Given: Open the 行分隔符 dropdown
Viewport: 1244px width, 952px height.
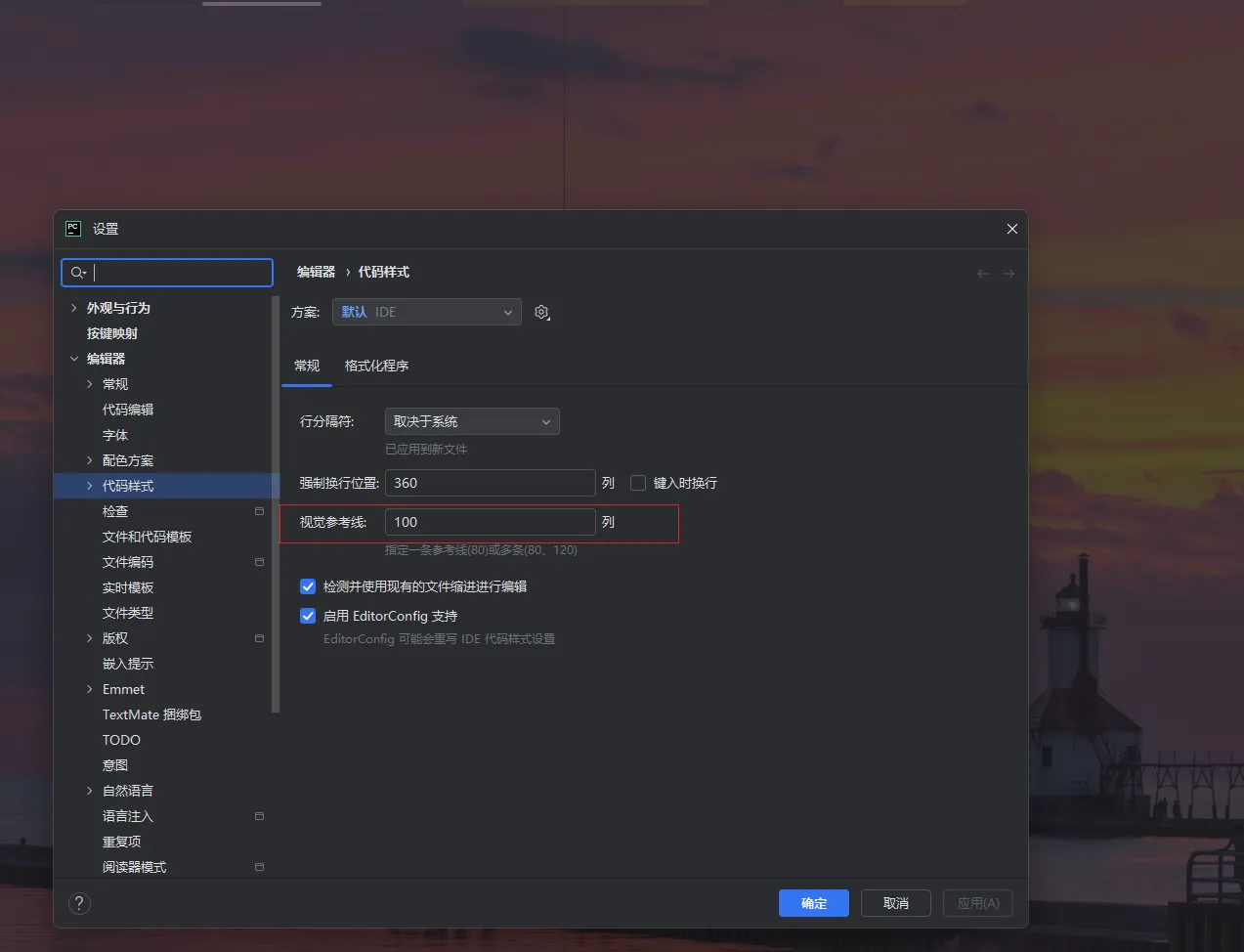Looking at the screenshot, I should (x=472, y=421).
